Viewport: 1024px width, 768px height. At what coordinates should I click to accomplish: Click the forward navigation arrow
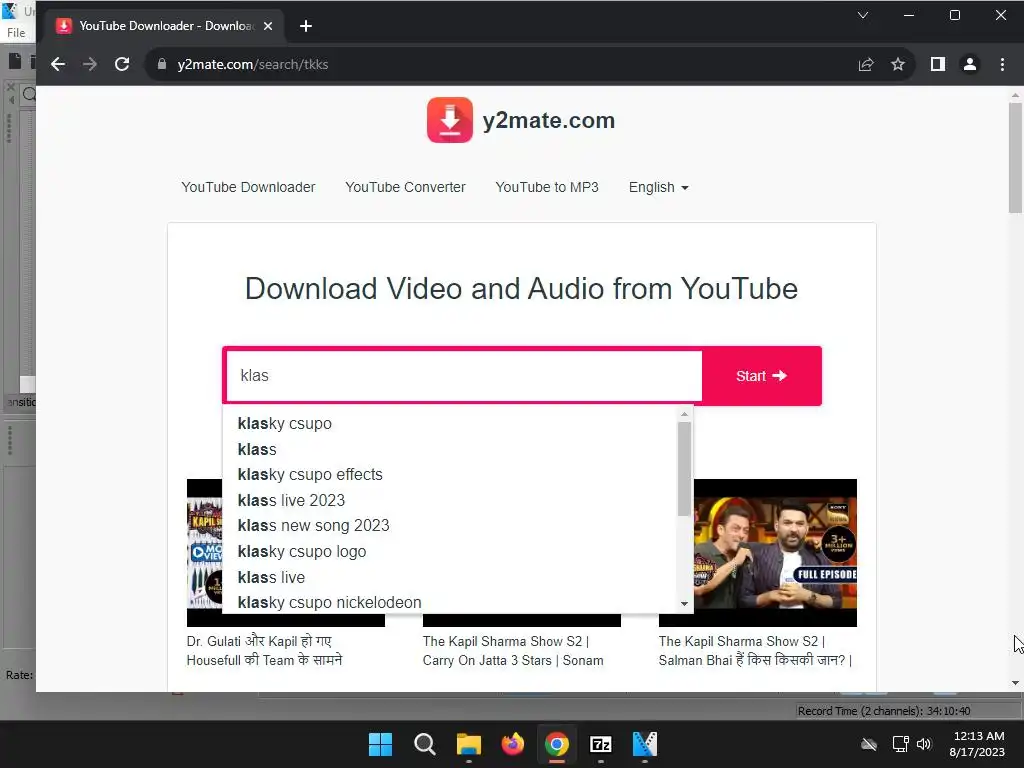(x=89, y=64)
